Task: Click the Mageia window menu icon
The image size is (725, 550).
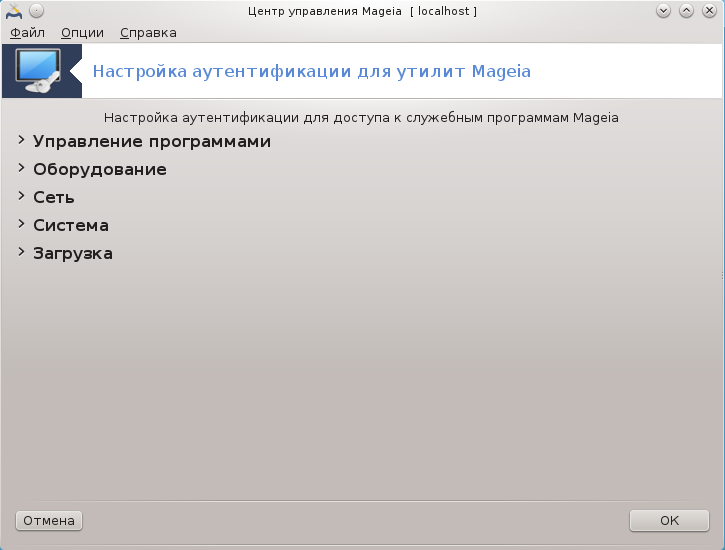Action: click(14, 11)
